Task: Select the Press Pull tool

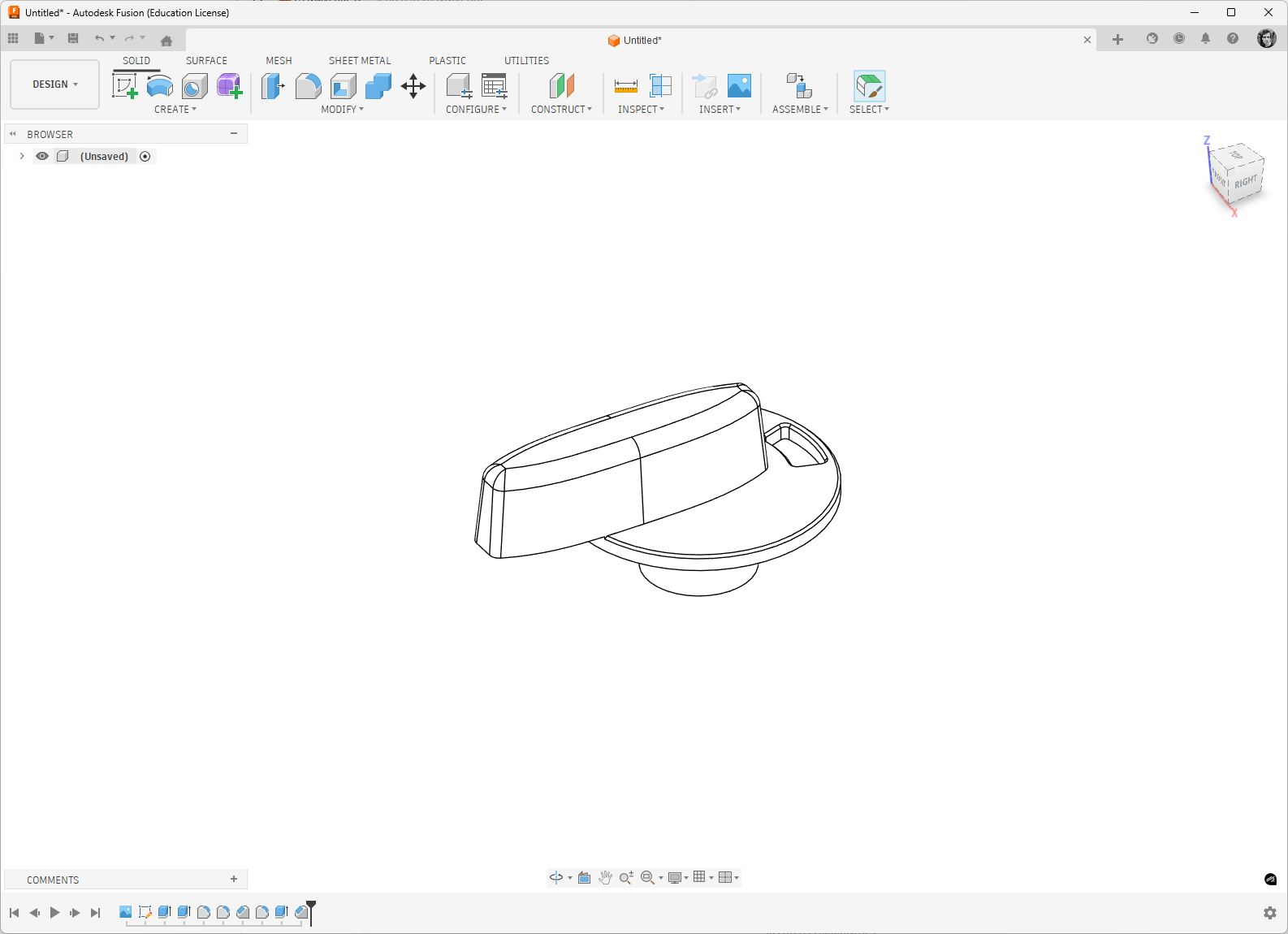Action: [274, 86]
